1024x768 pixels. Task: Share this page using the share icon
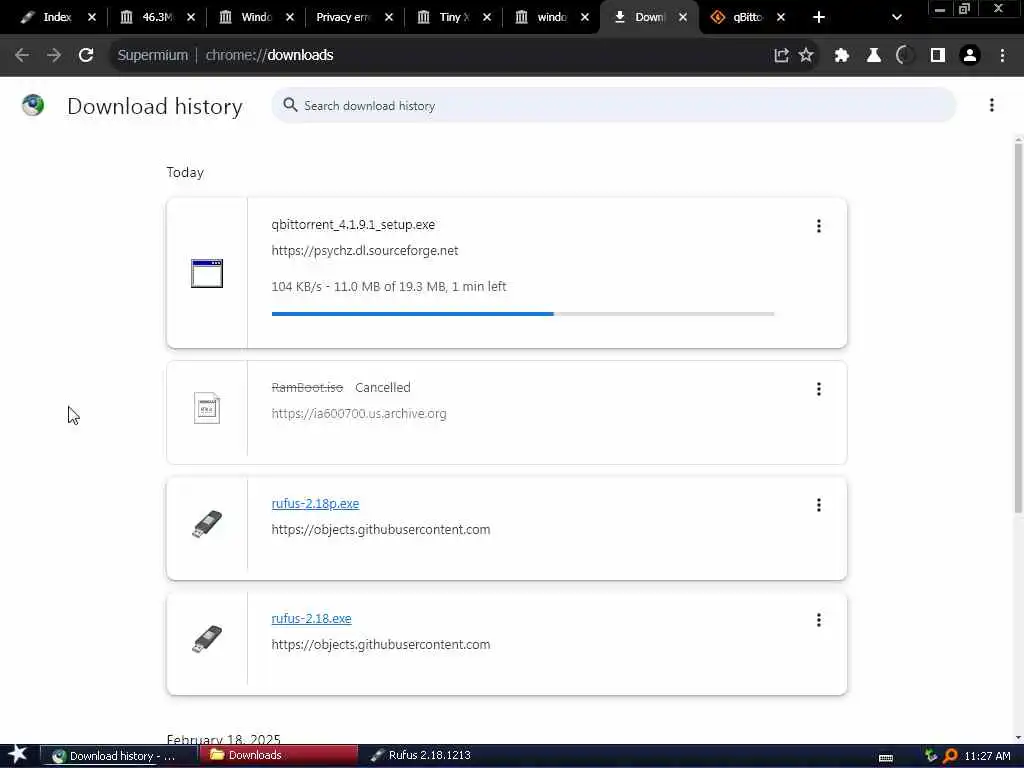coord(781,56)
